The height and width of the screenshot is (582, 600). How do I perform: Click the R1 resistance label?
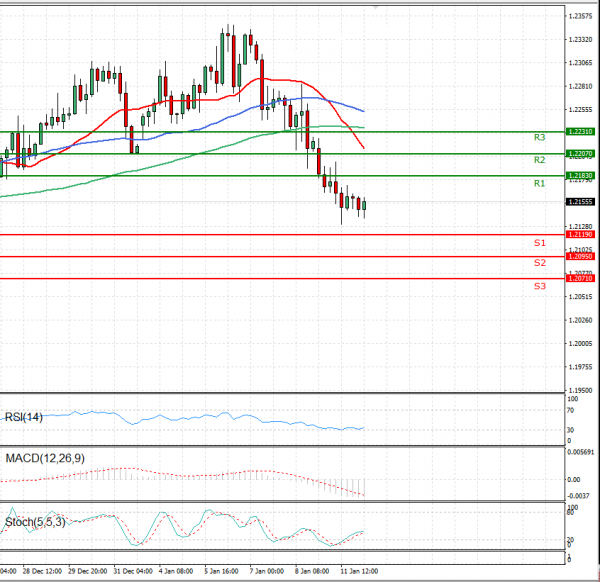tap(540, 184)
